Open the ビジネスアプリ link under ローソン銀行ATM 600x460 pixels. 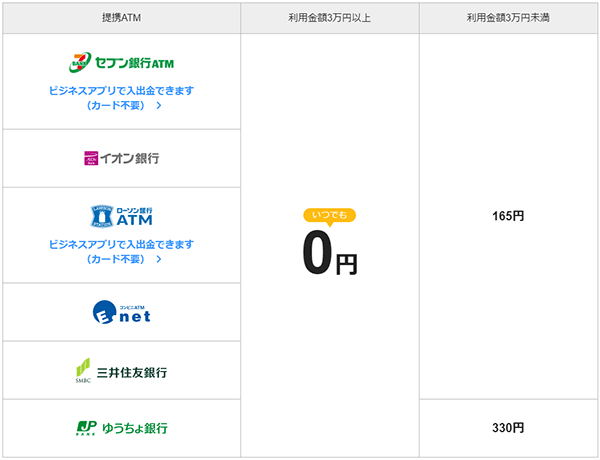121,252
